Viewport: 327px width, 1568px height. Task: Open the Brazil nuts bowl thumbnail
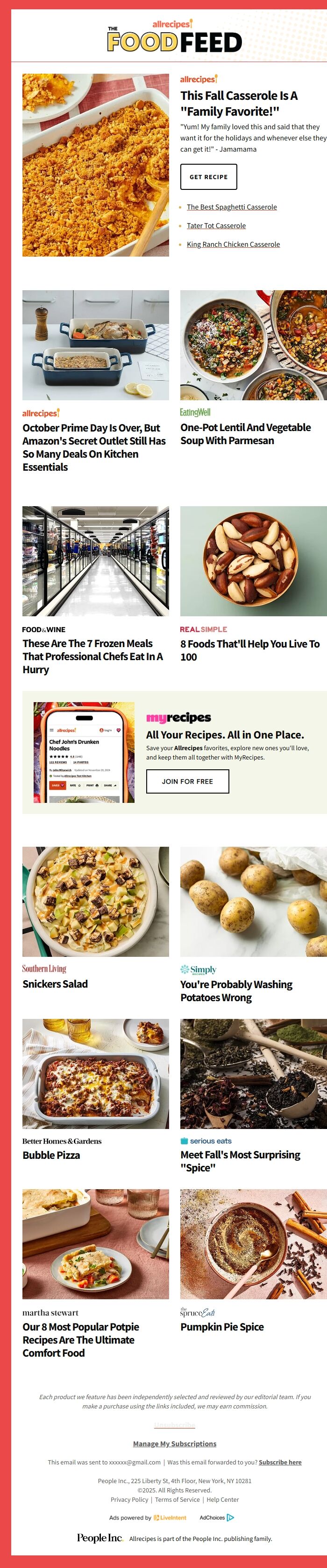point(253,561)
